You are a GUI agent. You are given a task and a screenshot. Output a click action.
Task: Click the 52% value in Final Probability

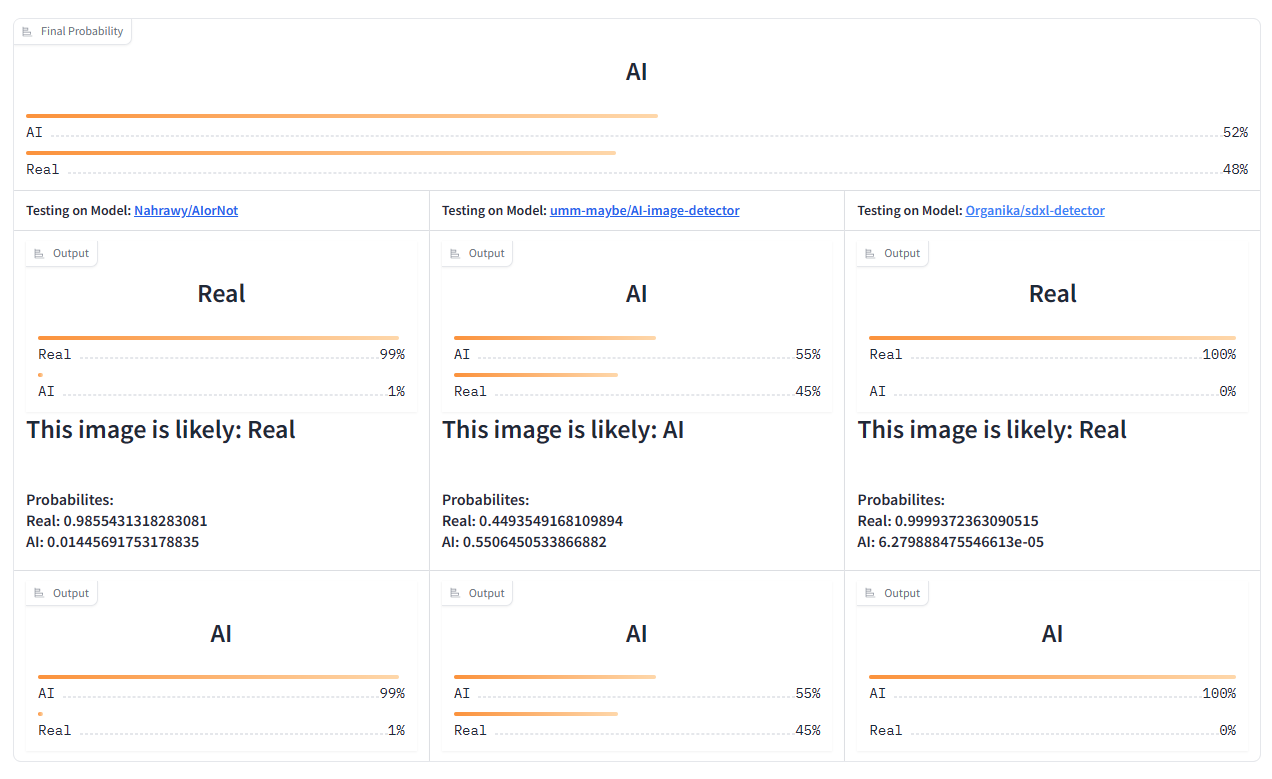pyautogui.click(x=1235, y=133)
